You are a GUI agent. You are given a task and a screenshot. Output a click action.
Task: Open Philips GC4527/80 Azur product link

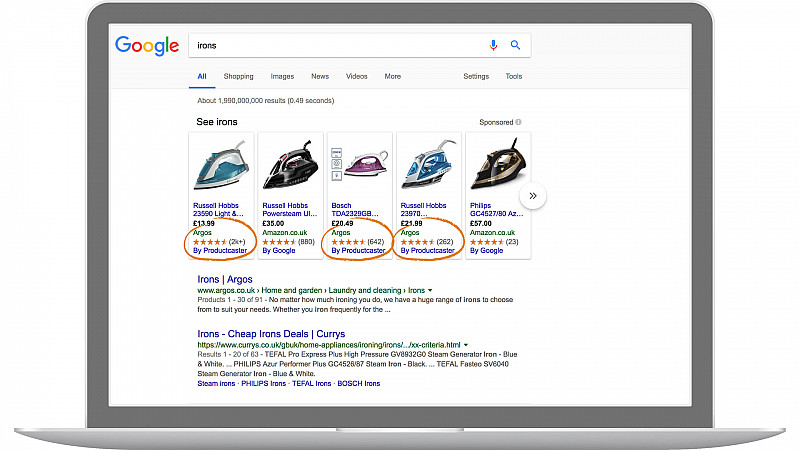click(x=496, y=210)
